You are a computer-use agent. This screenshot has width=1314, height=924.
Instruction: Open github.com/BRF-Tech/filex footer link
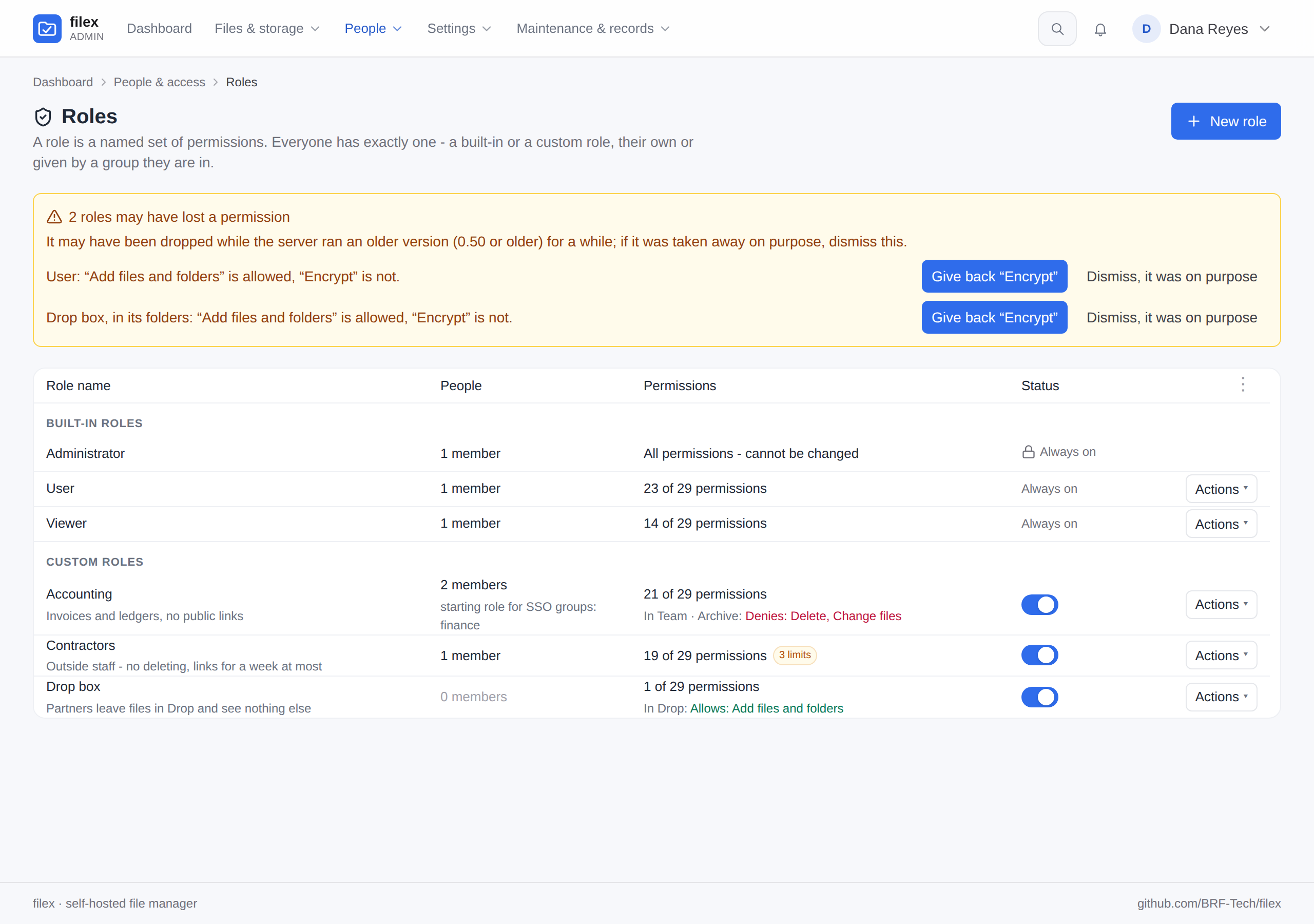pyautogui.click(x=1209, y=903)
